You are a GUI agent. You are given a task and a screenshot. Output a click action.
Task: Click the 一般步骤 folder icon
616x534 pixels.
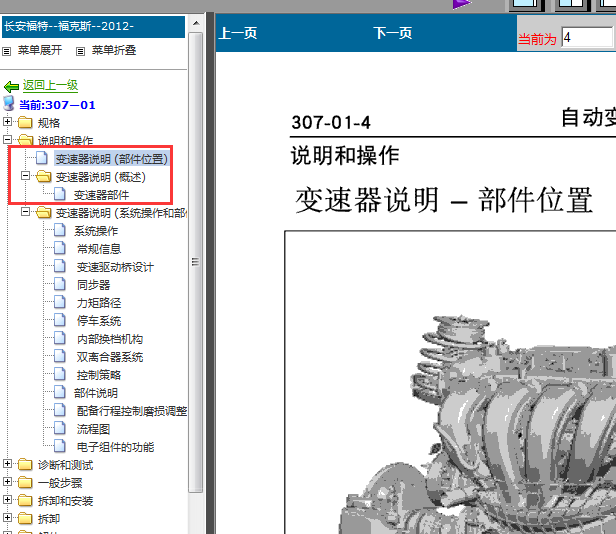[25, 482]
